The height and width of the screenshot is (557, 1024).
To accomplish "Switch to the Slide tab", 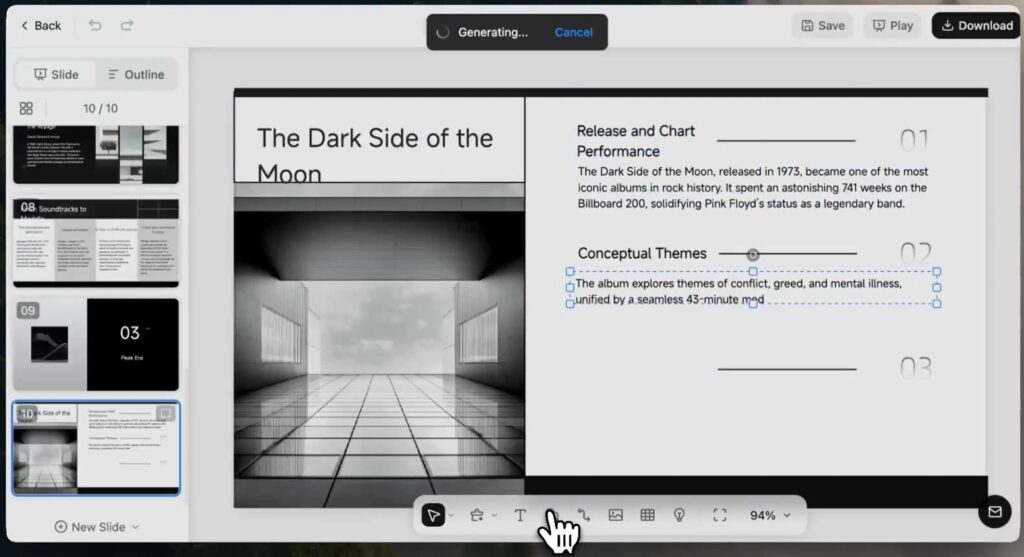I will [x=56, y=74].
